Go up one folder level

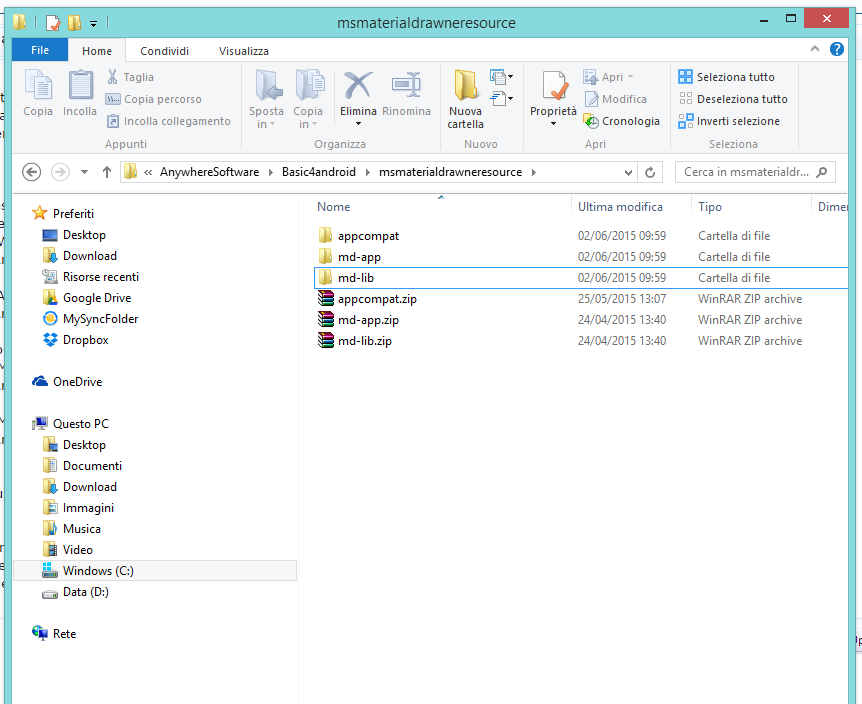pos(107,172)
